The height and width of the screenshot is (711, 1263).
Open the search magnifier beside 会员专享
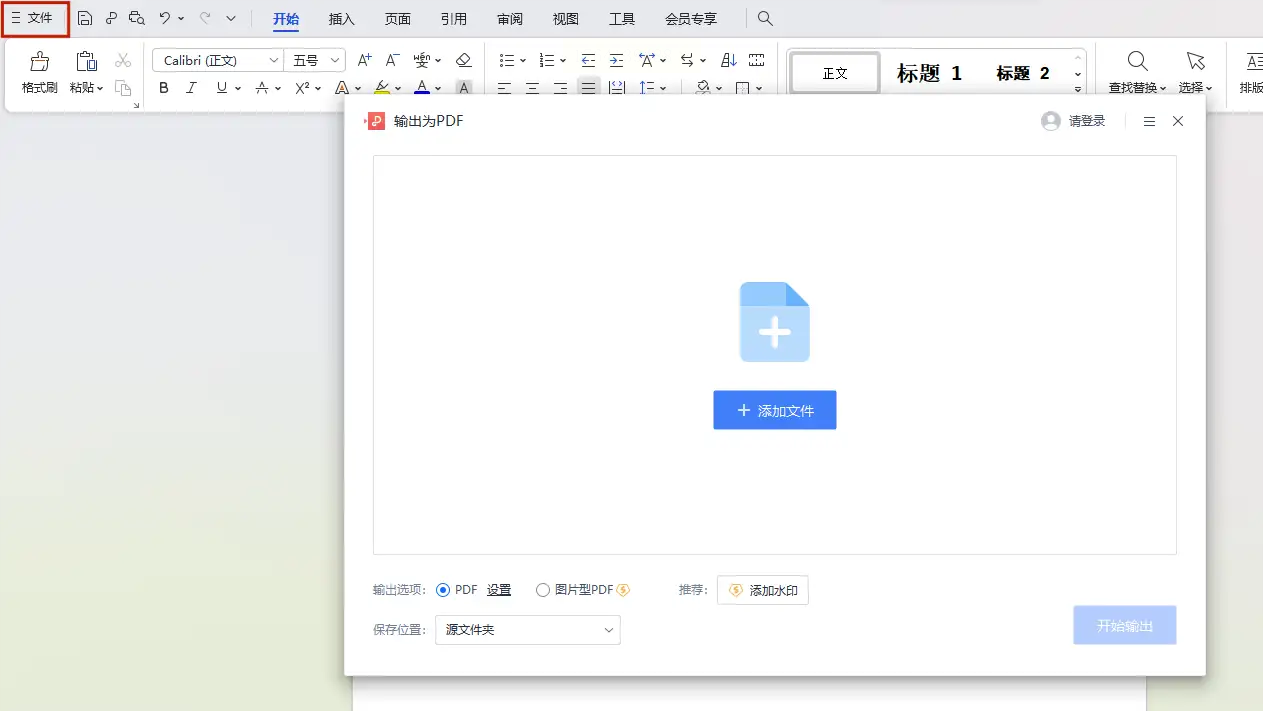765,18
